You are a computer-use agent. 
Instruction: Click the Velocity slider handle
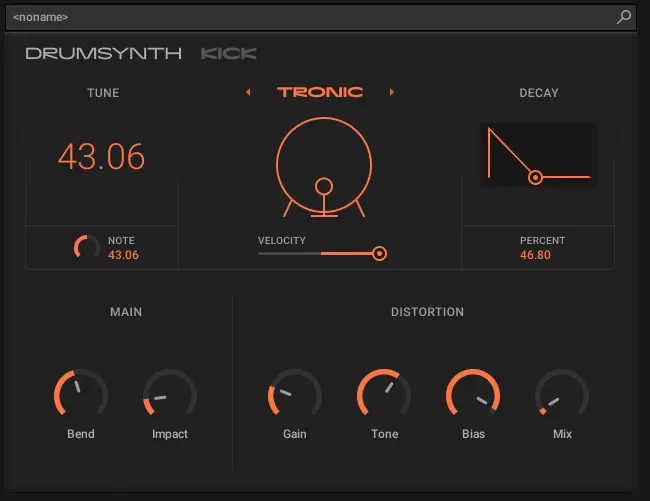(379, 254)
